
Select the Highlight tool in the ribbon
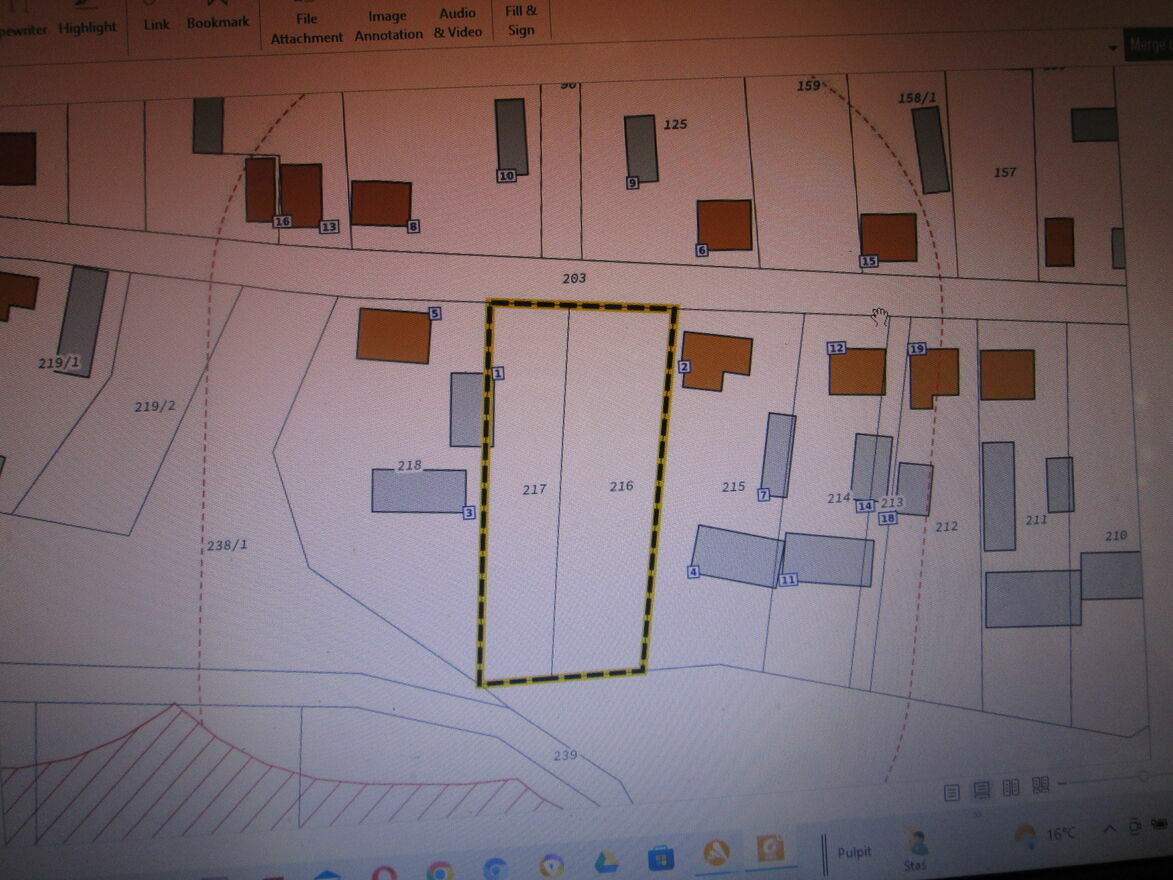coord(87,27)
